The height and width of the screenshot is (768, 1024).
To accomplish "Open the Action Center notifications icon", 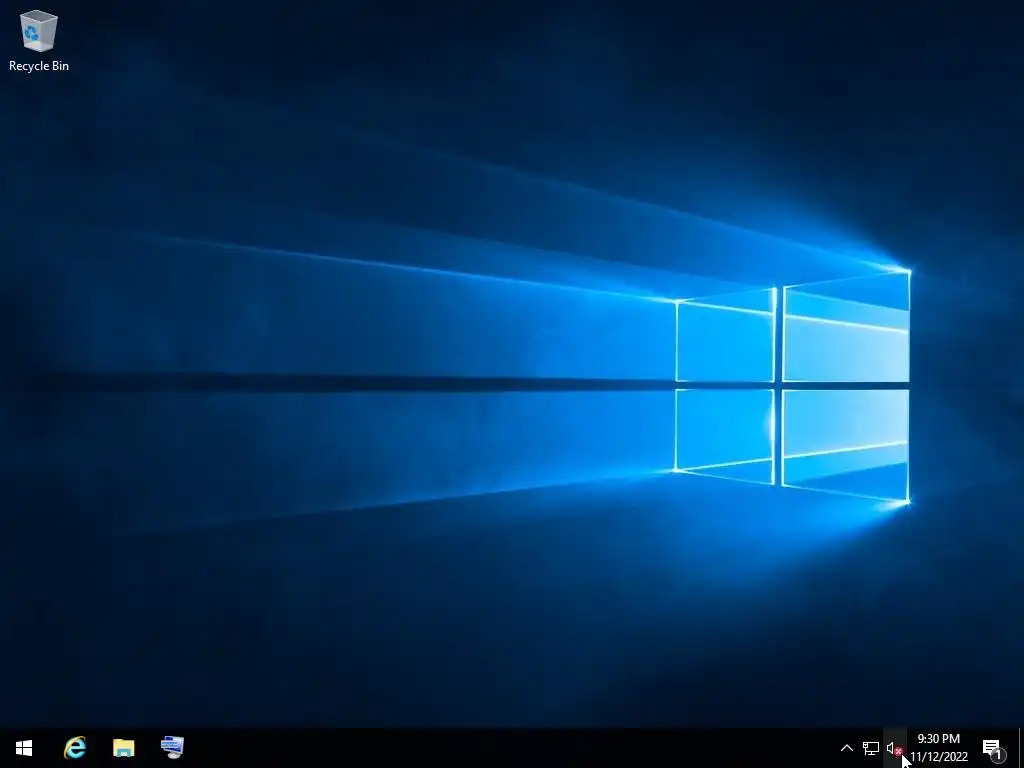I will pyautogui.click(x=993, y=748).
